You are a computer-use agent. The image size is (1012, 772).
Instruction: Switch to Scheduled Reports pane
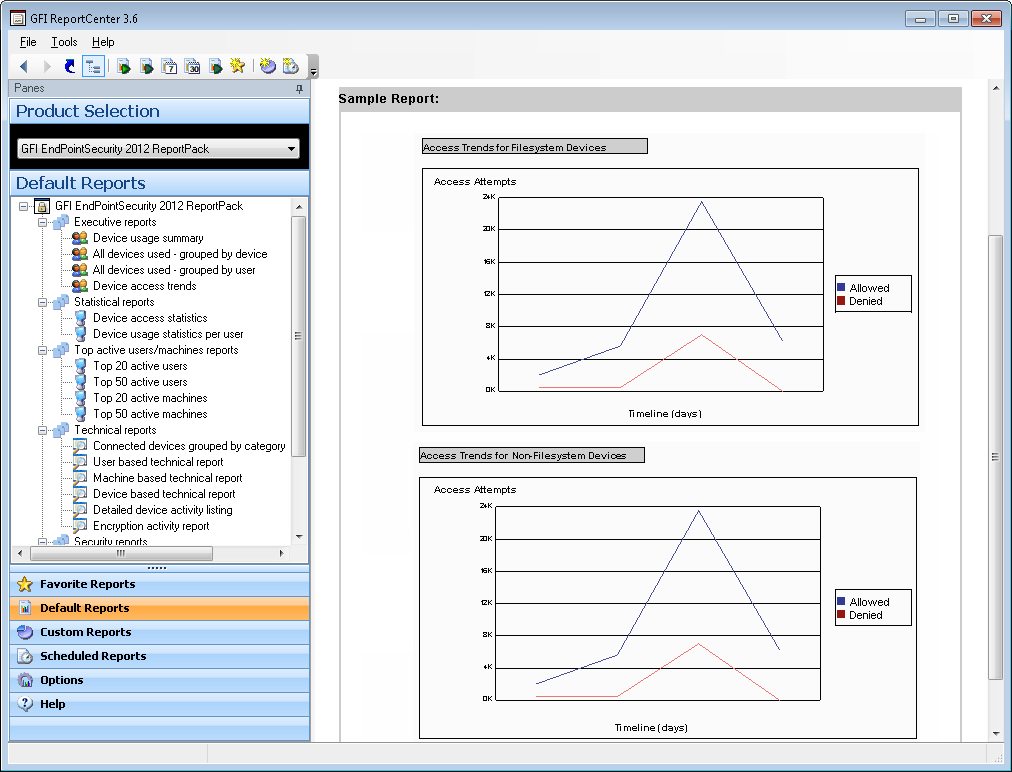[93, 656]
